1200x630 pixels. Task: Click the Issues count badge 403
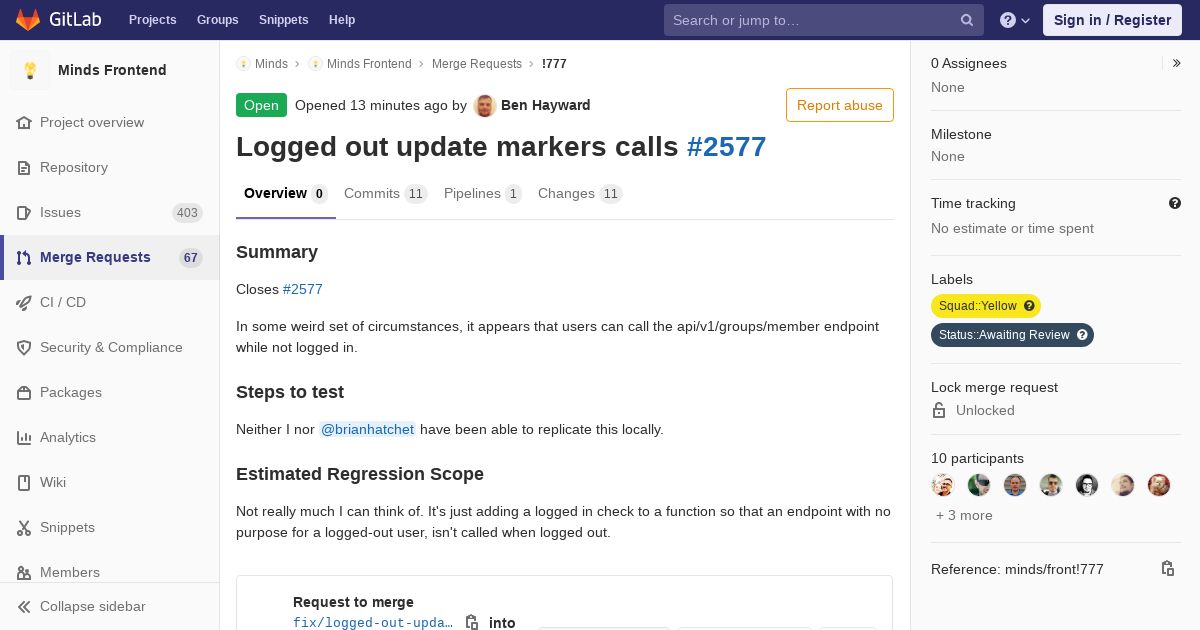click(x=187, y=213)
